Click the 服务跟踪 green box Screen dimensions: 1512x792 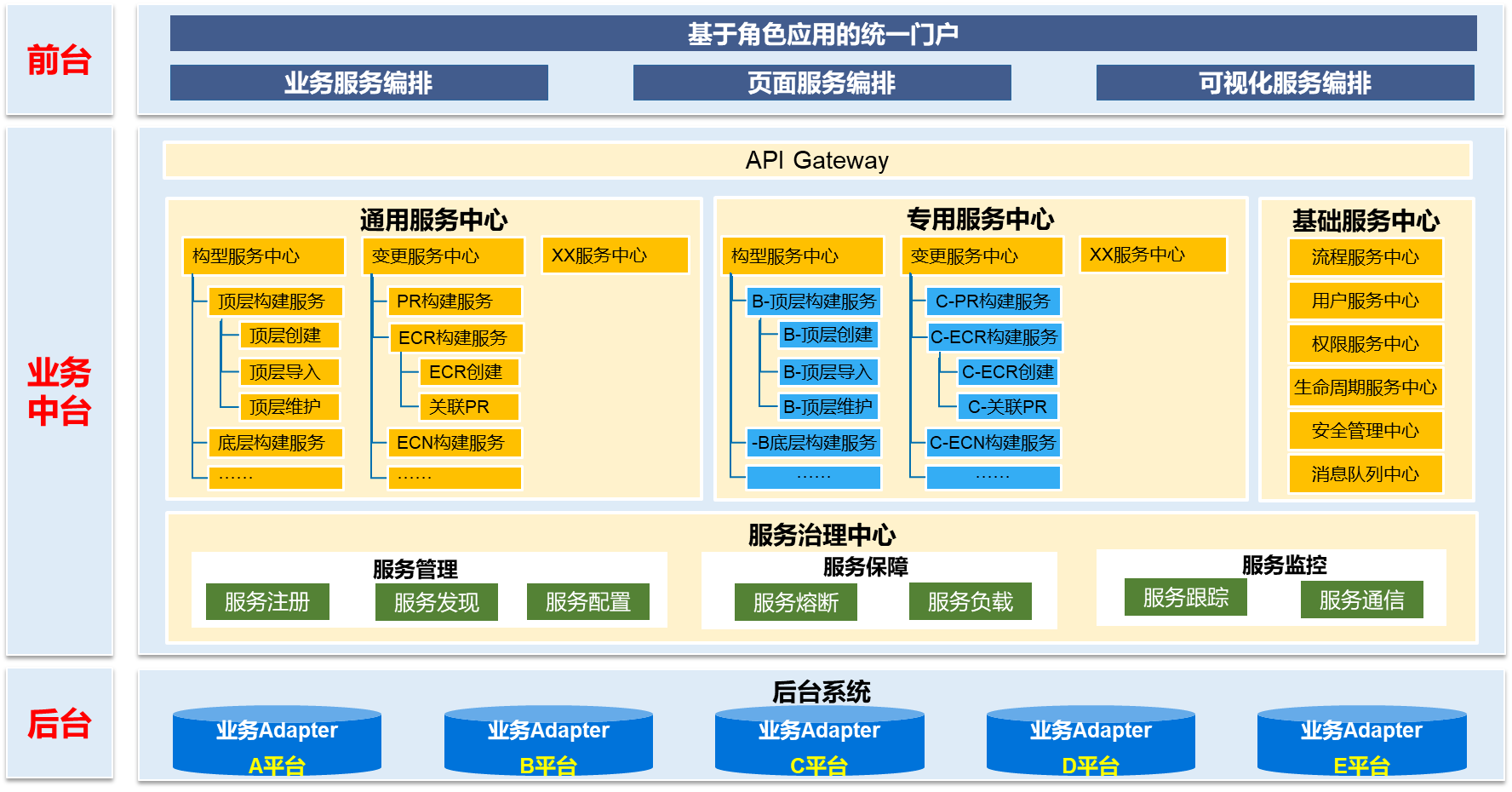1186,598
